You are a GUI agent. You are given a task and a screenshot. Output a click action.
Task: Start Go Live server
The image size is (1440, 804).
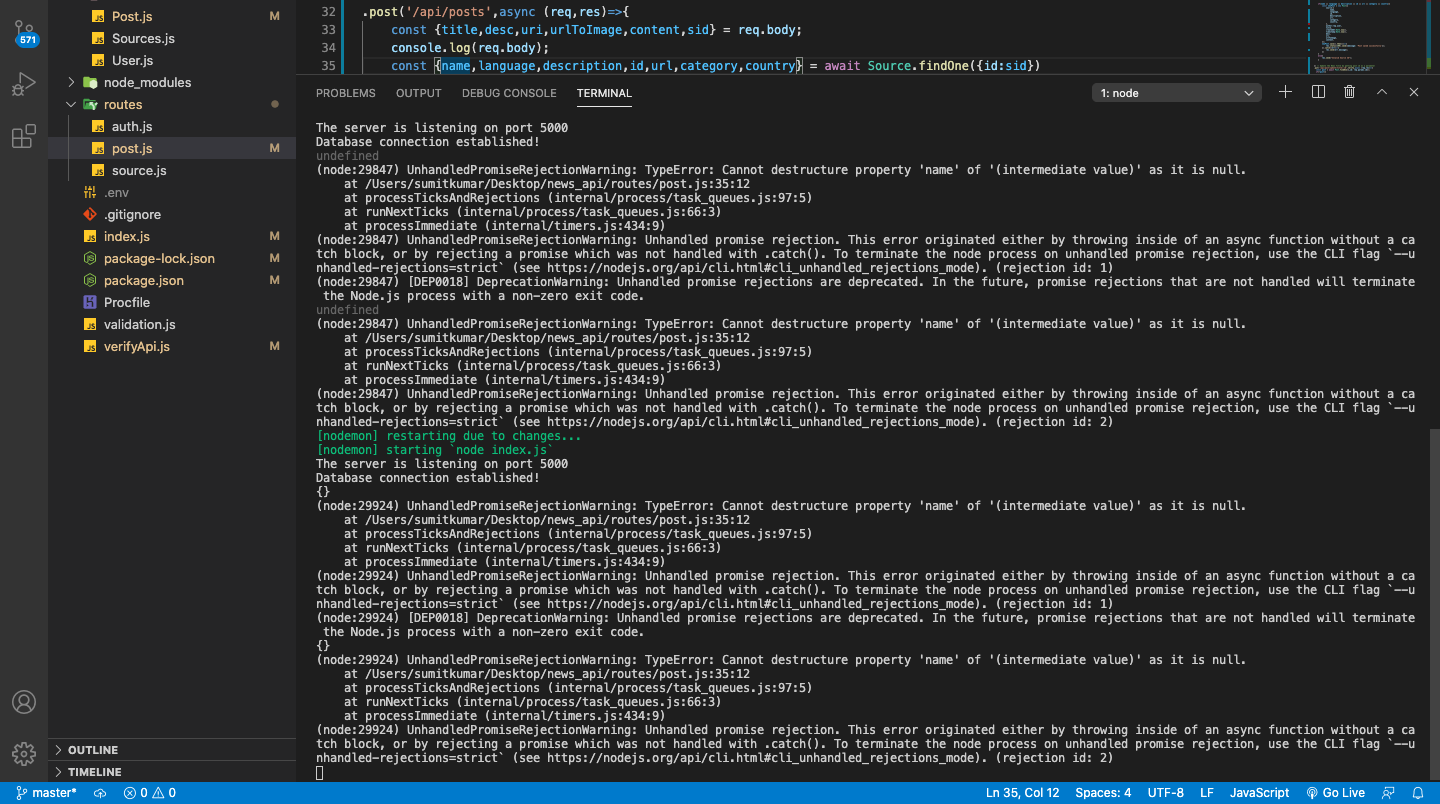1335,793
